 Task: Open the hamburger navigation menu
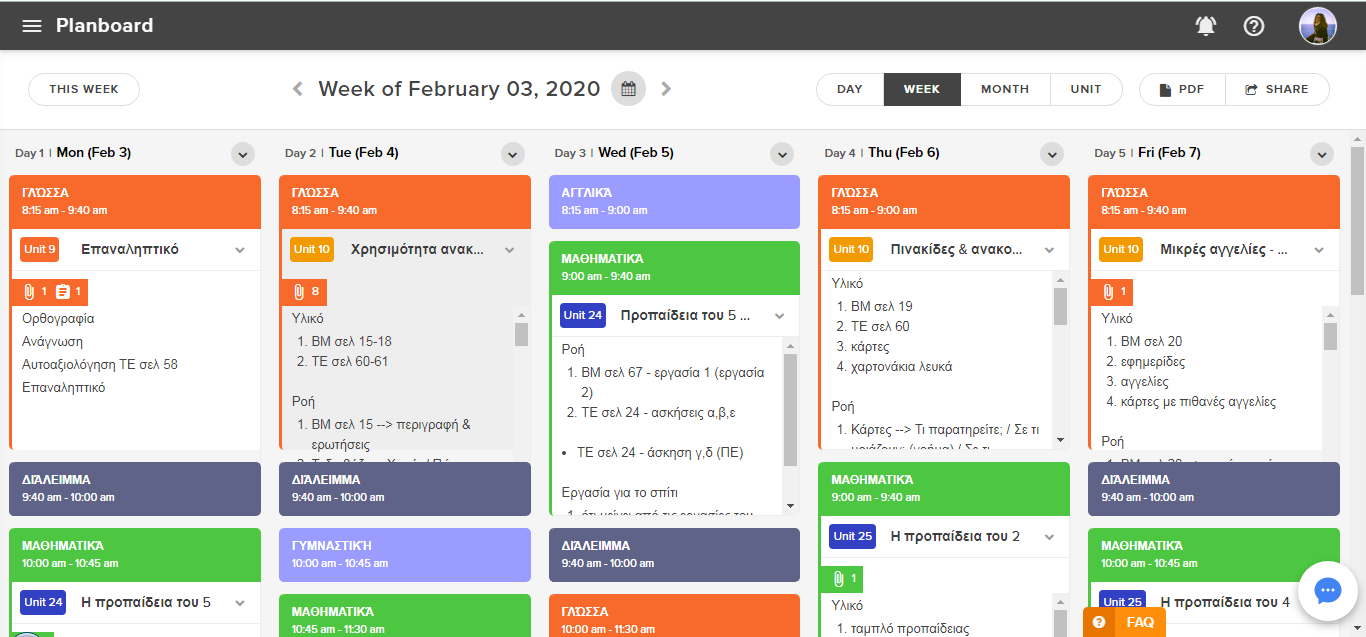32,26
